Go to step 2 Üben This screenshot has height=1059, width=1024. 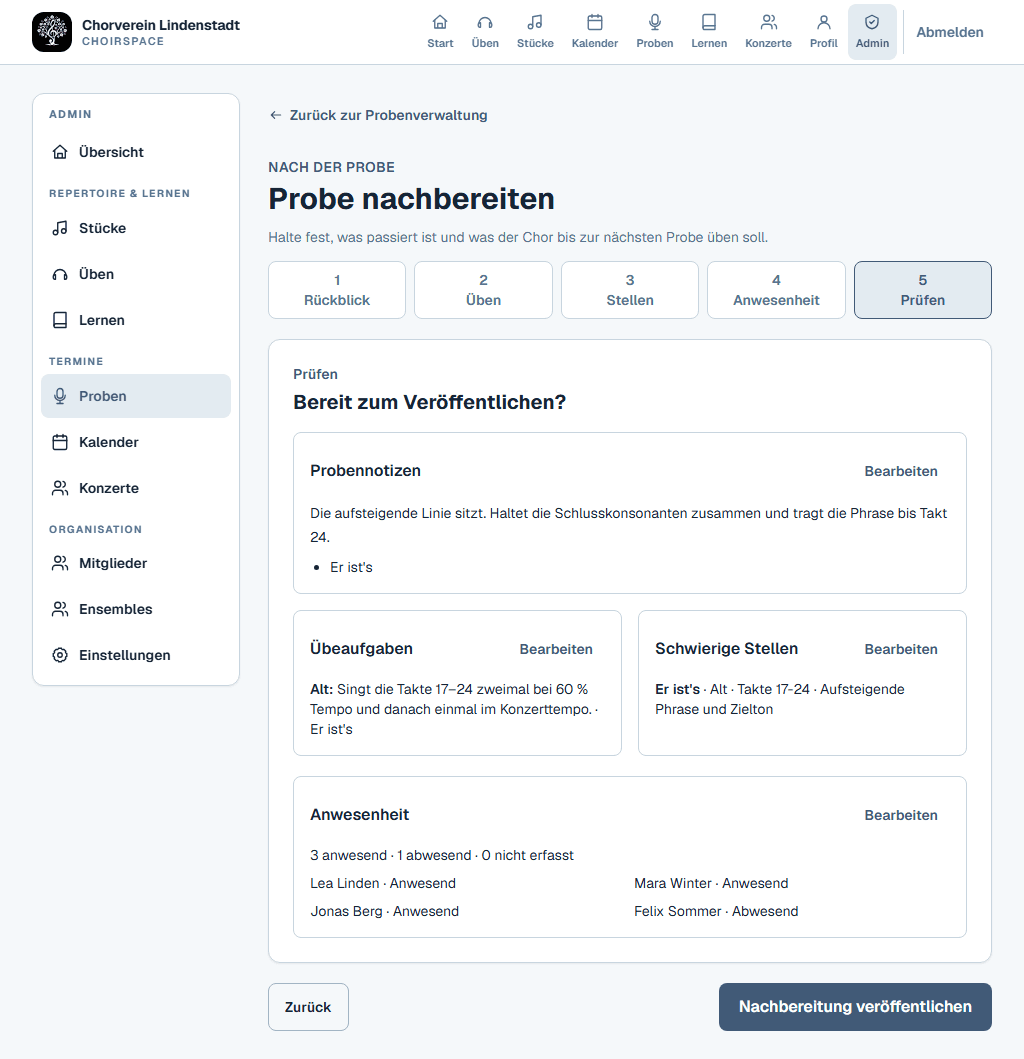tap(484, 290)
